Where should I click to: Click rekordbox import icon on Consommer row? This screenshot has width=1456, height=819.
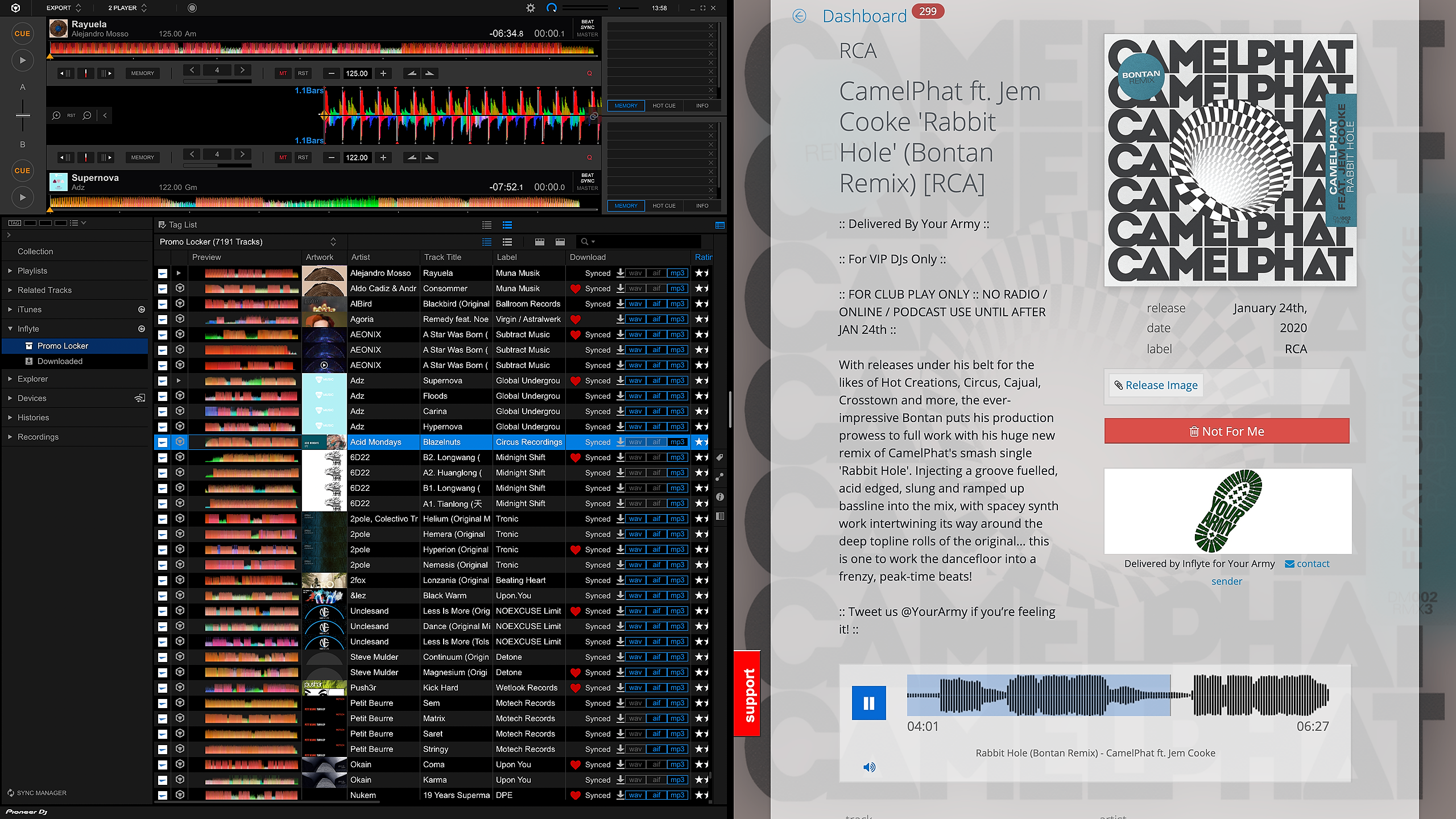tap(180, 288)
